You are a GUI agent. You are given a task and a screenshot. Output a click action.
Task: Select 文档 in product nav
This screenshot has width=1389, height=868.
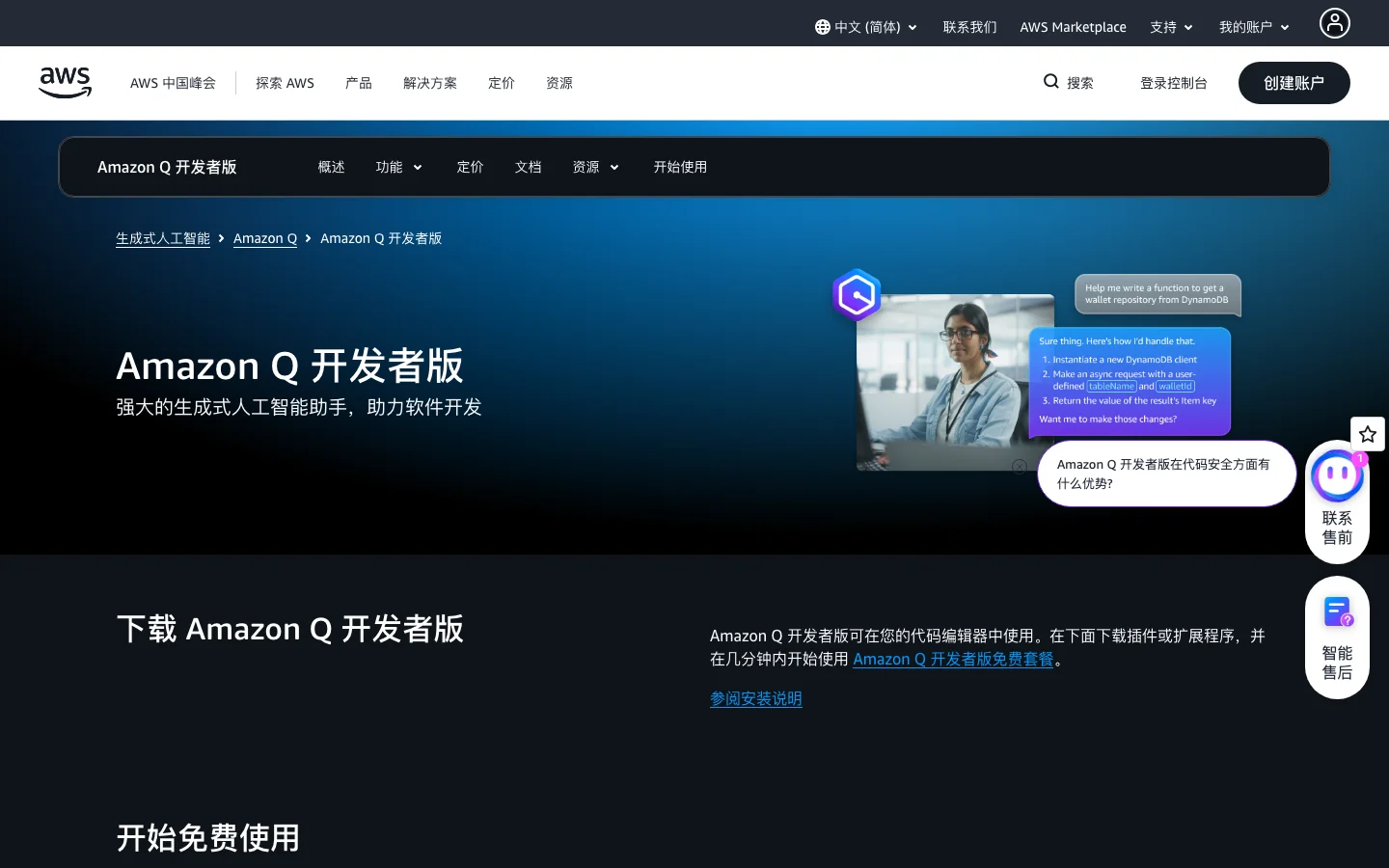tap(529, 167)
